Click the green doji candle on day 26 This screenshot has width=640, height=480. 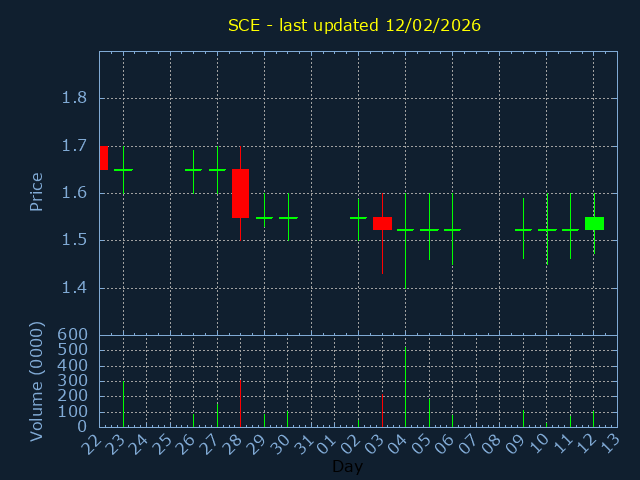[x=193, y=170]
